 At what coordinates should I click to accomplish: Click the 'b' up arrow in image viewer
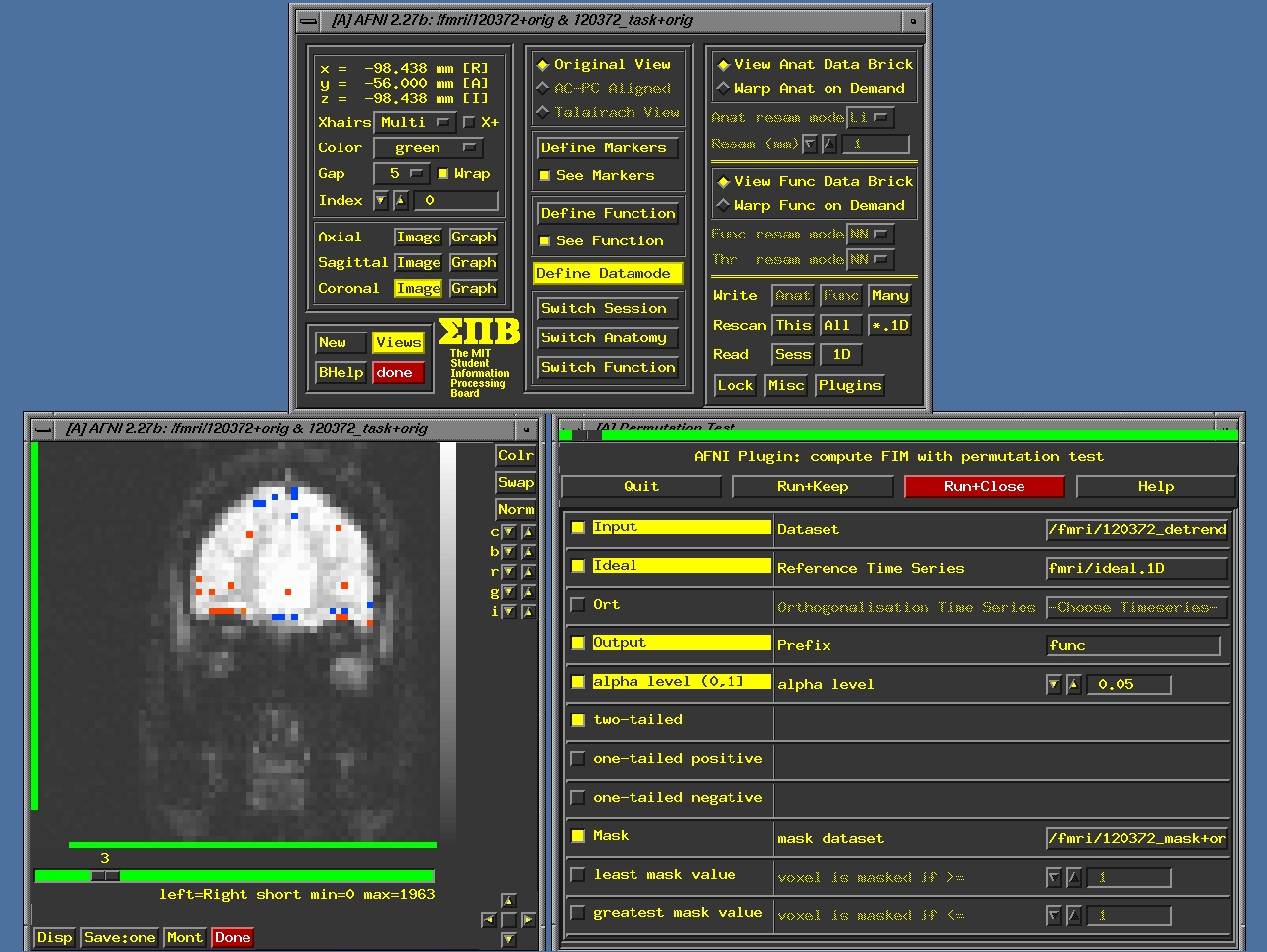tap(528, 552)
